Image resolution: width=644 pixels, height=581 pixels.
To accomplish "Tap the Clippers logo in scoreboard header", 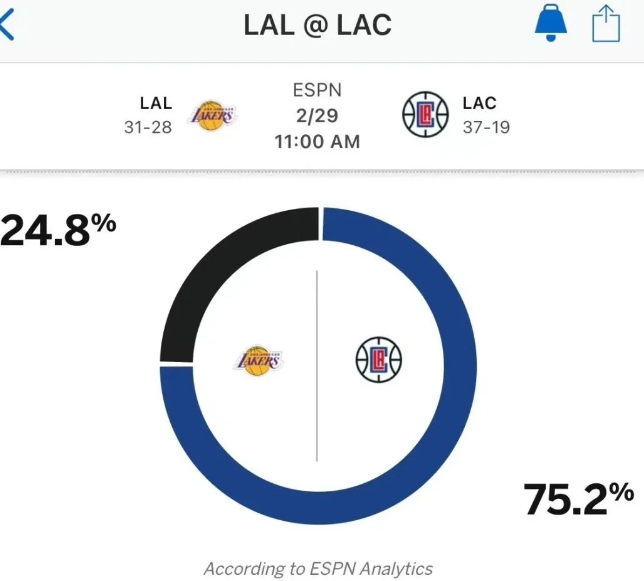I will point(423,115).
